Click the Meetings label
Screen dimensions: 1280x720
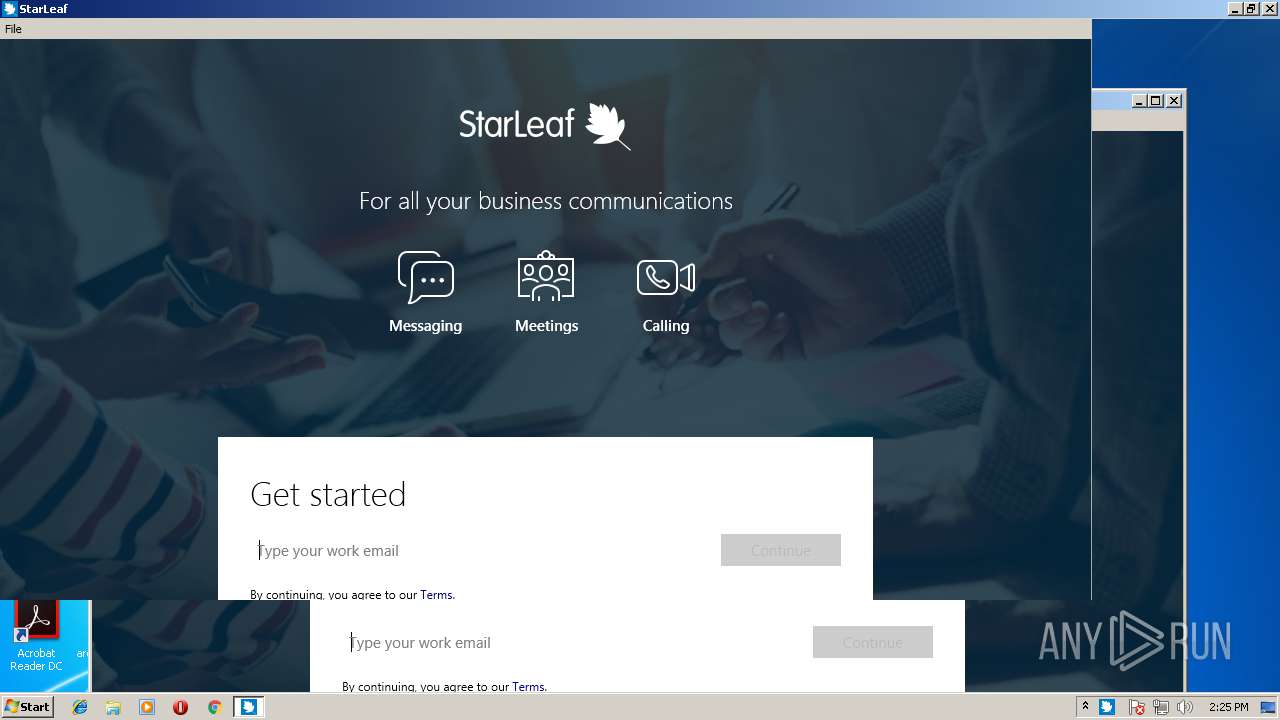[x=546, y=326]
